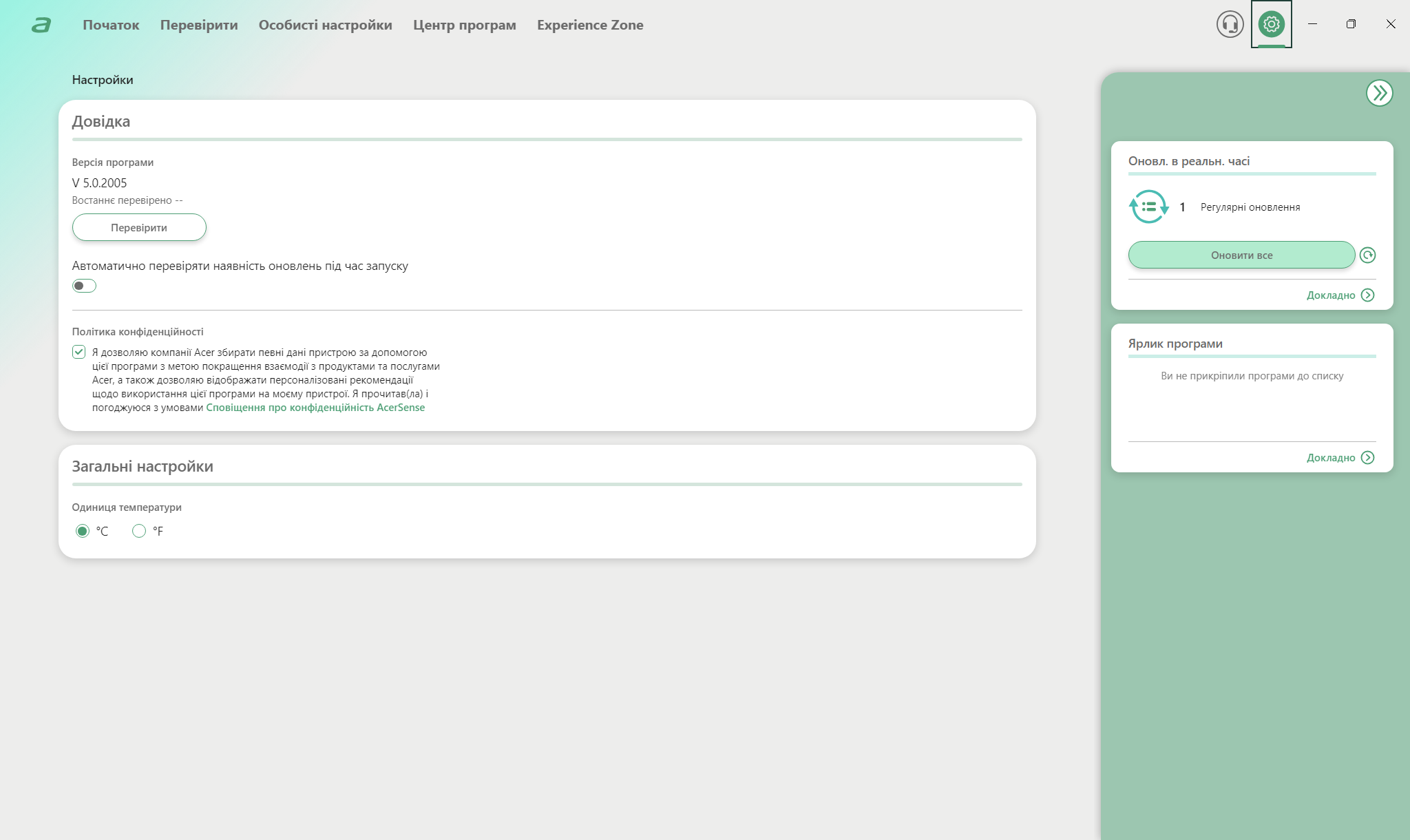Open AcerSense privacy notice link

[315, 408]
